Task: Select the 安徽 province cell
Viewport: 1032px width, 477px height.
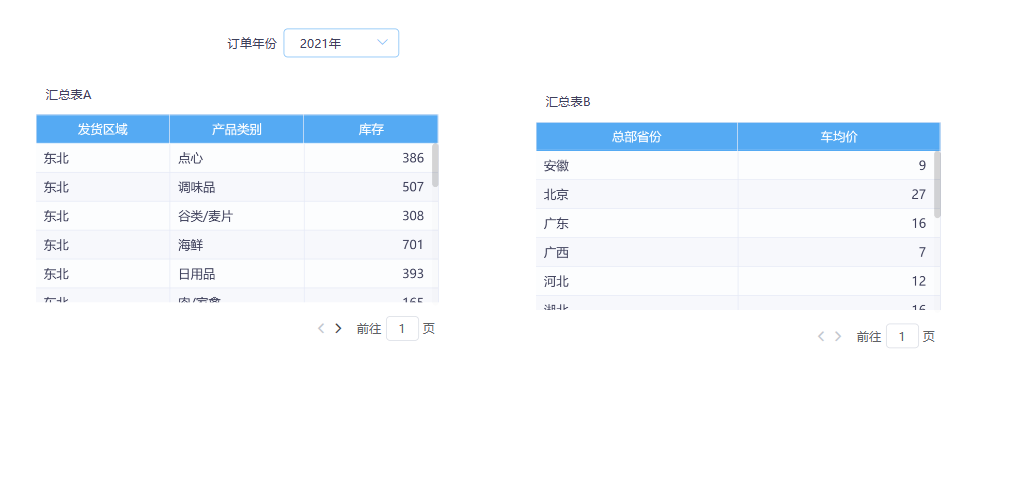Action: tap(636, 166)
